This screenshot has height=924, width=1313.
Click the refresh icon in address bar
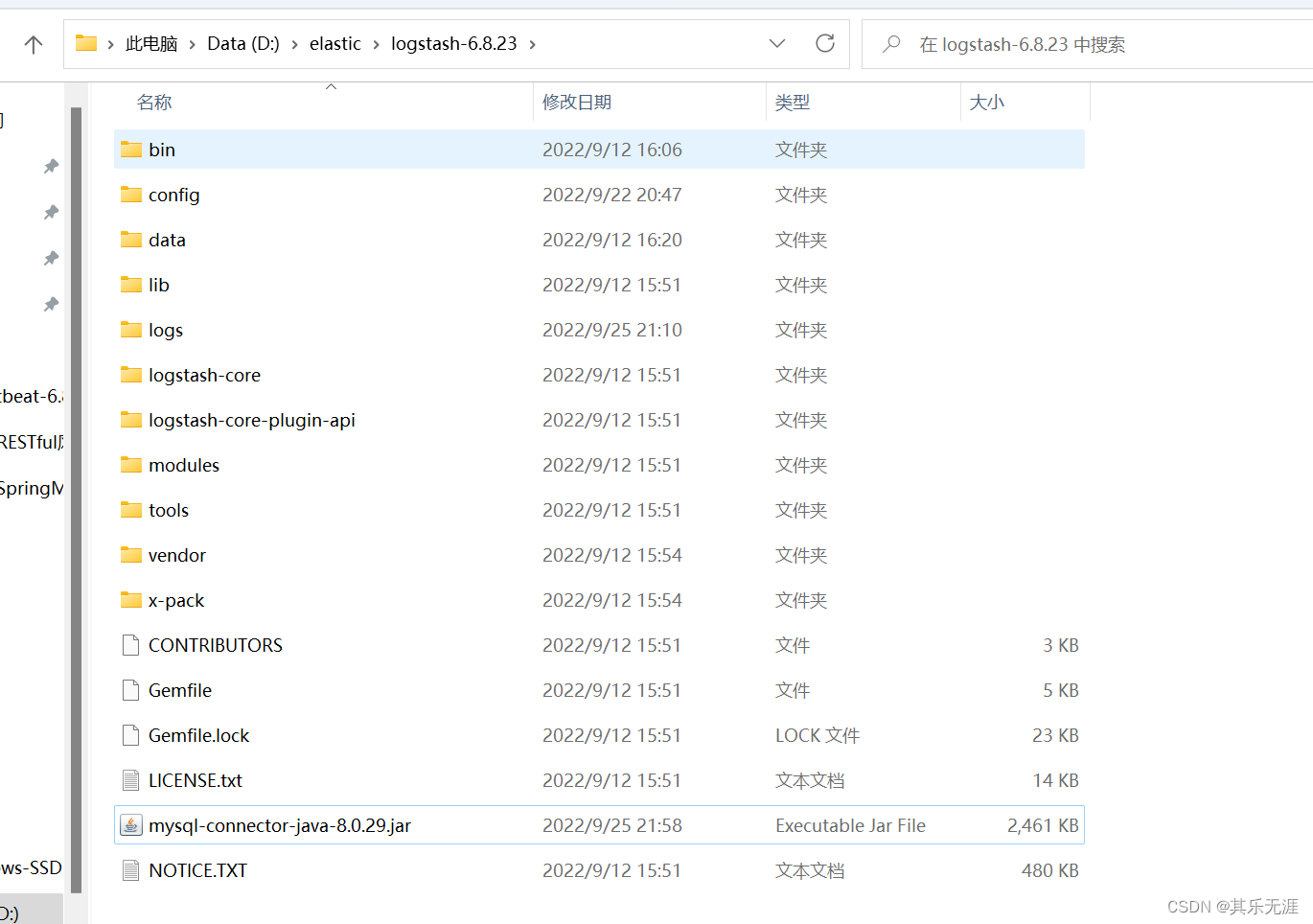click(824, 43)
